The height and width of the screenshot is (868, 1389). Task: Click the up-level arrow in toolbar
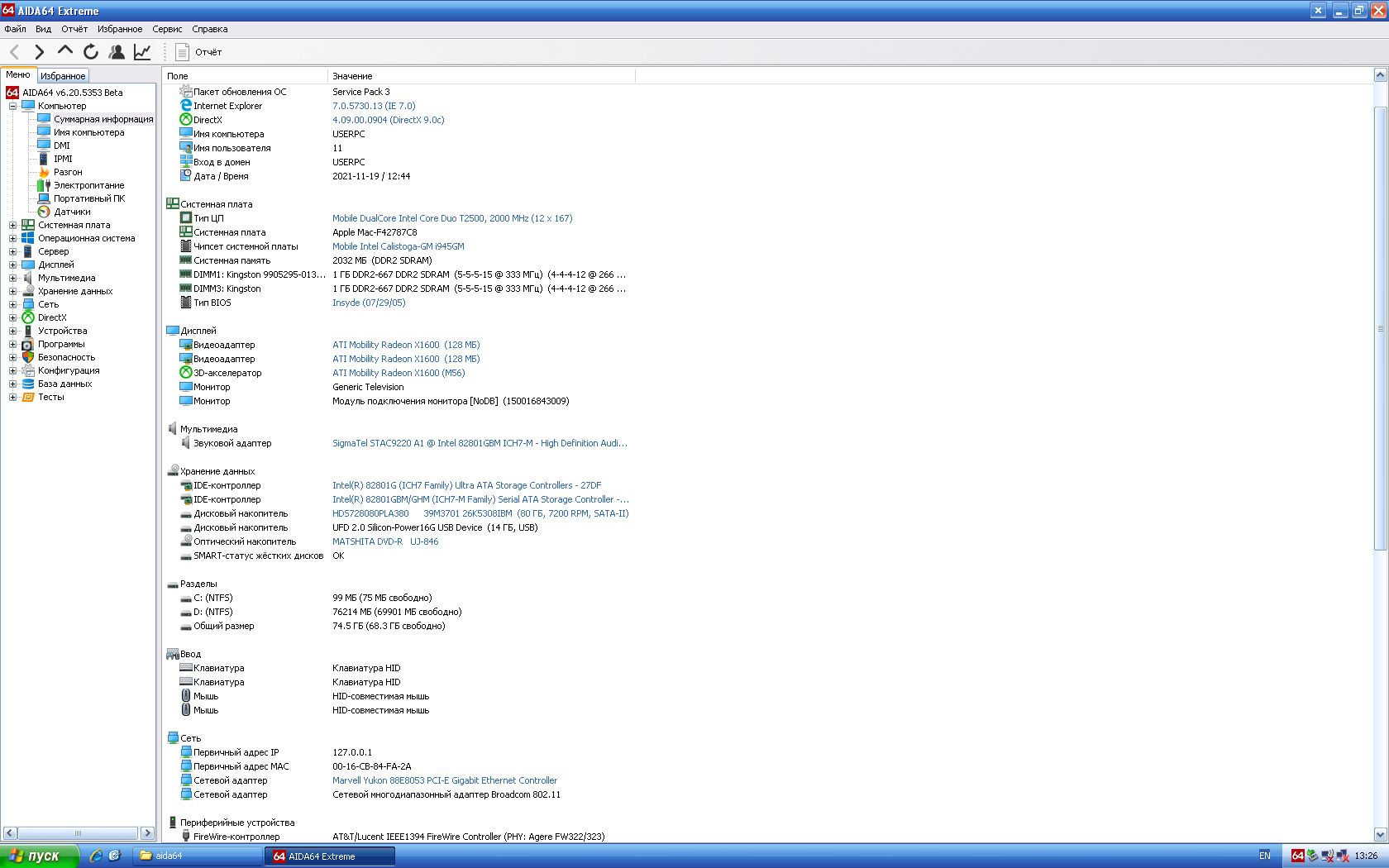tap(64, 51)
